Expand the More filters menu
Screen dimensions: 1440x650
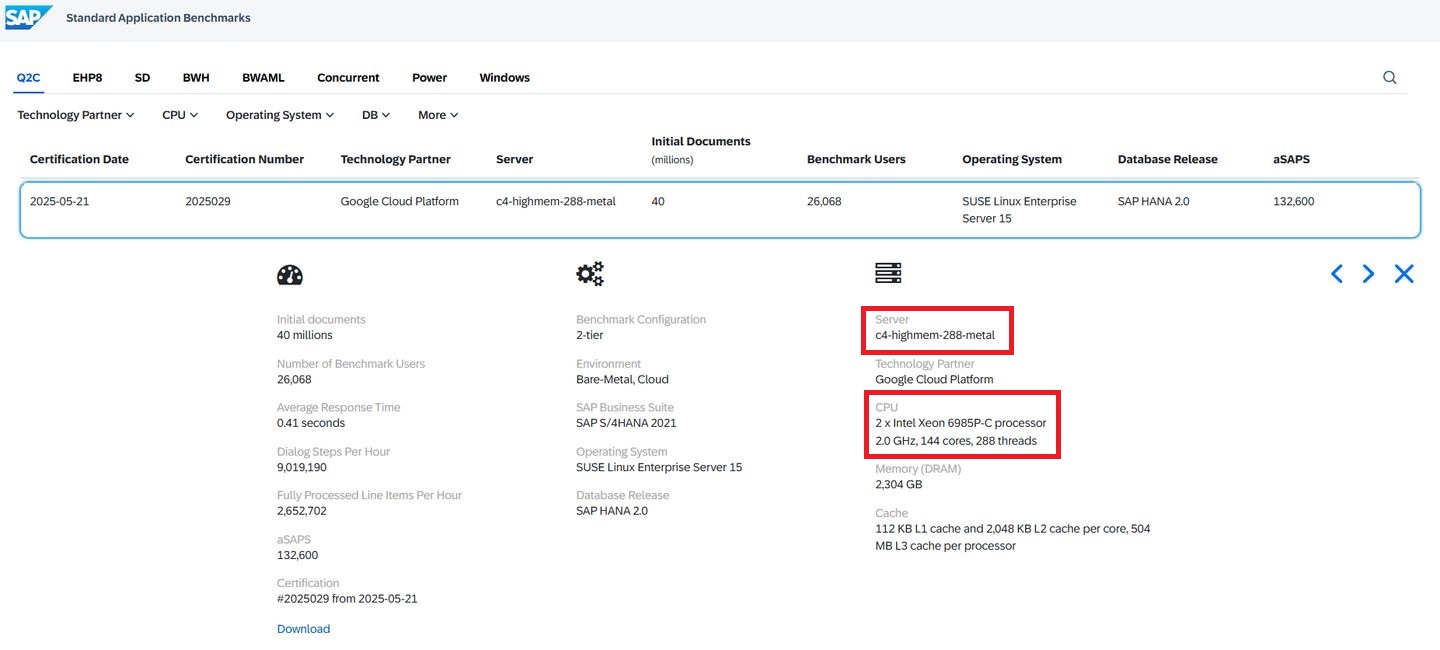coord(438,115)
